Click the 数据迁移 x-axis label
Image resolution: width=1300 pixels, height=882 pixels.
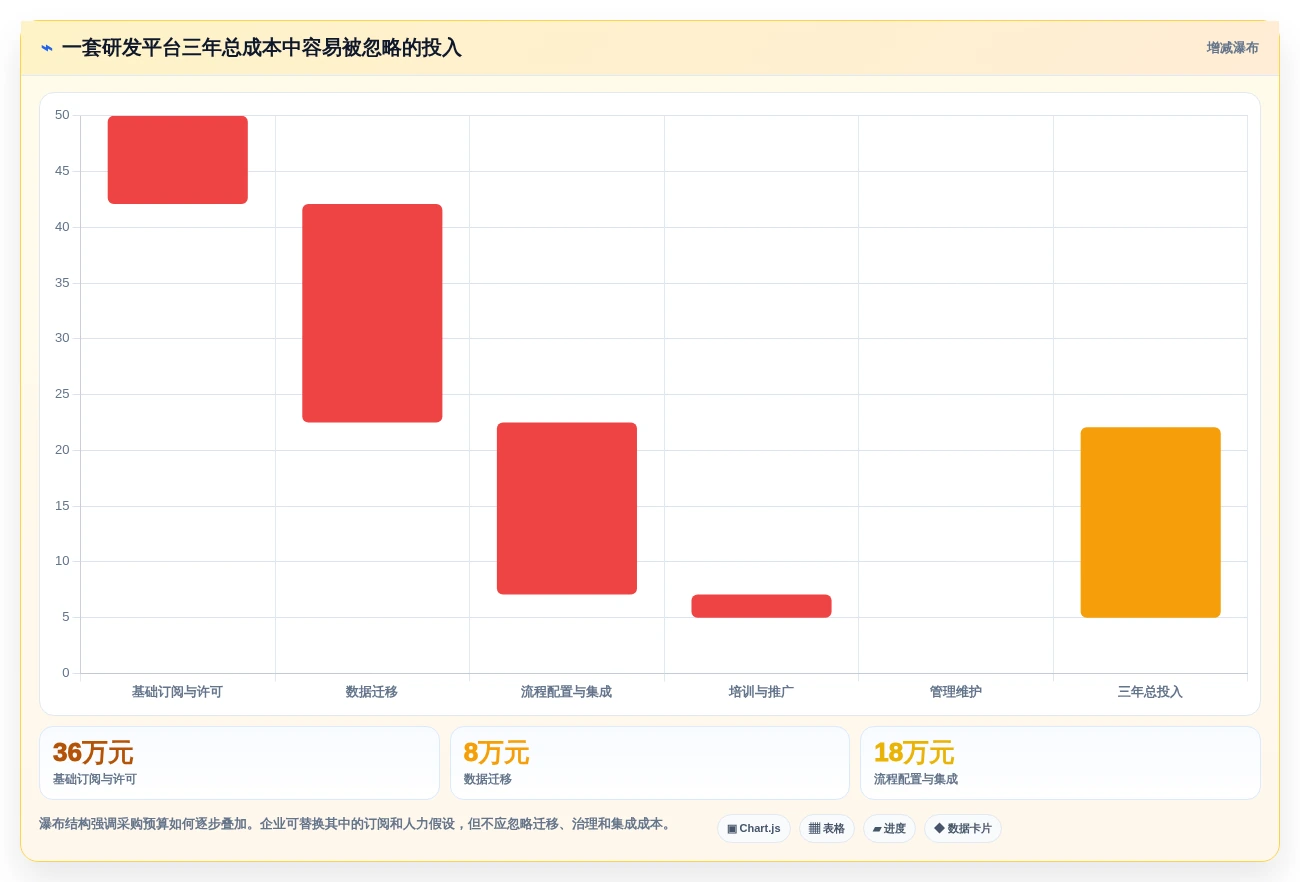[x=372, y=692]
